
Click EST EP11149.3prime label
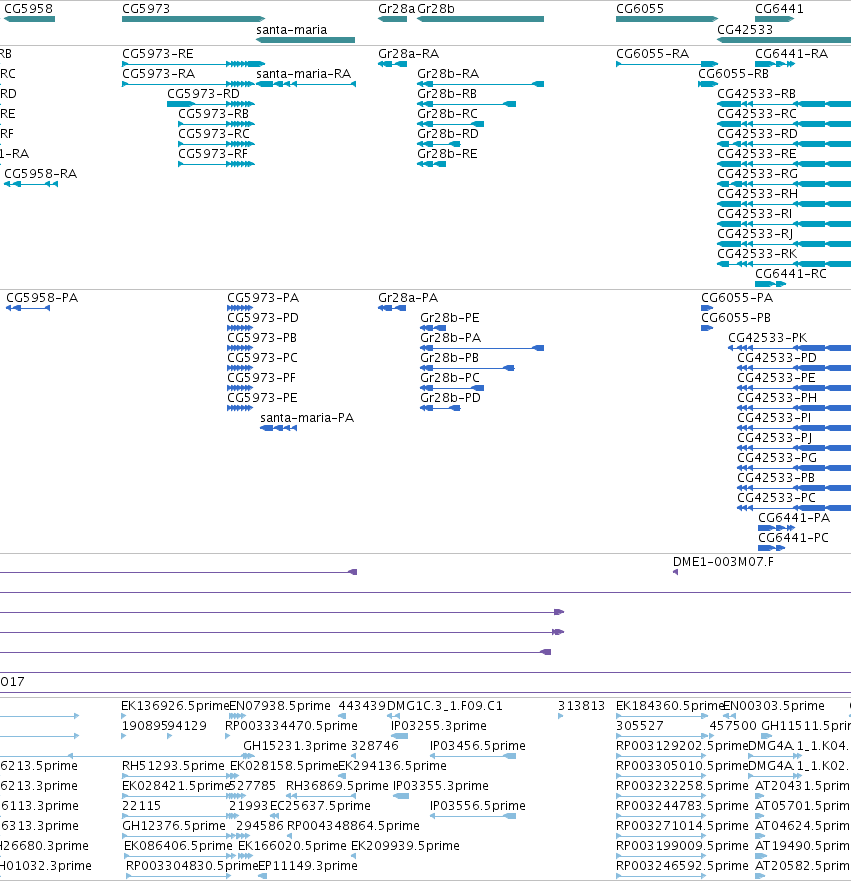click(x=308, y=866)
